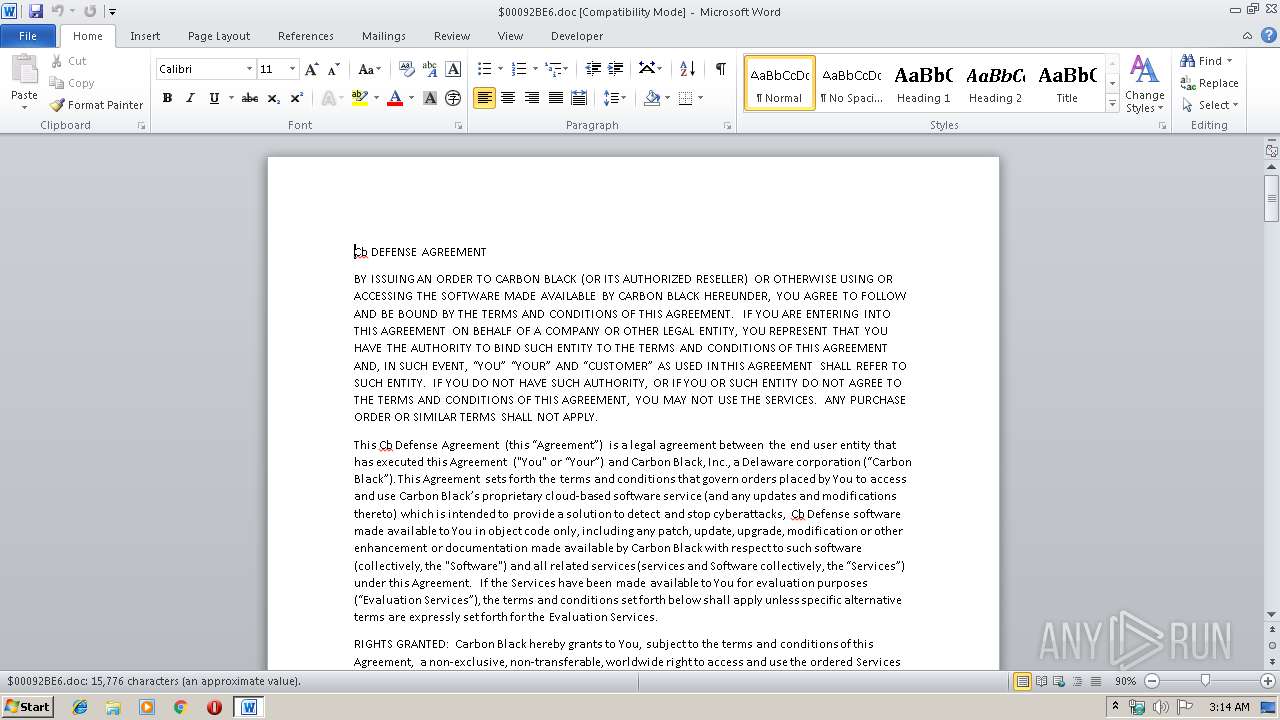Toggle Italic formatting
The width and height of the screenshot is (1280, 720).
pos(190,98)
